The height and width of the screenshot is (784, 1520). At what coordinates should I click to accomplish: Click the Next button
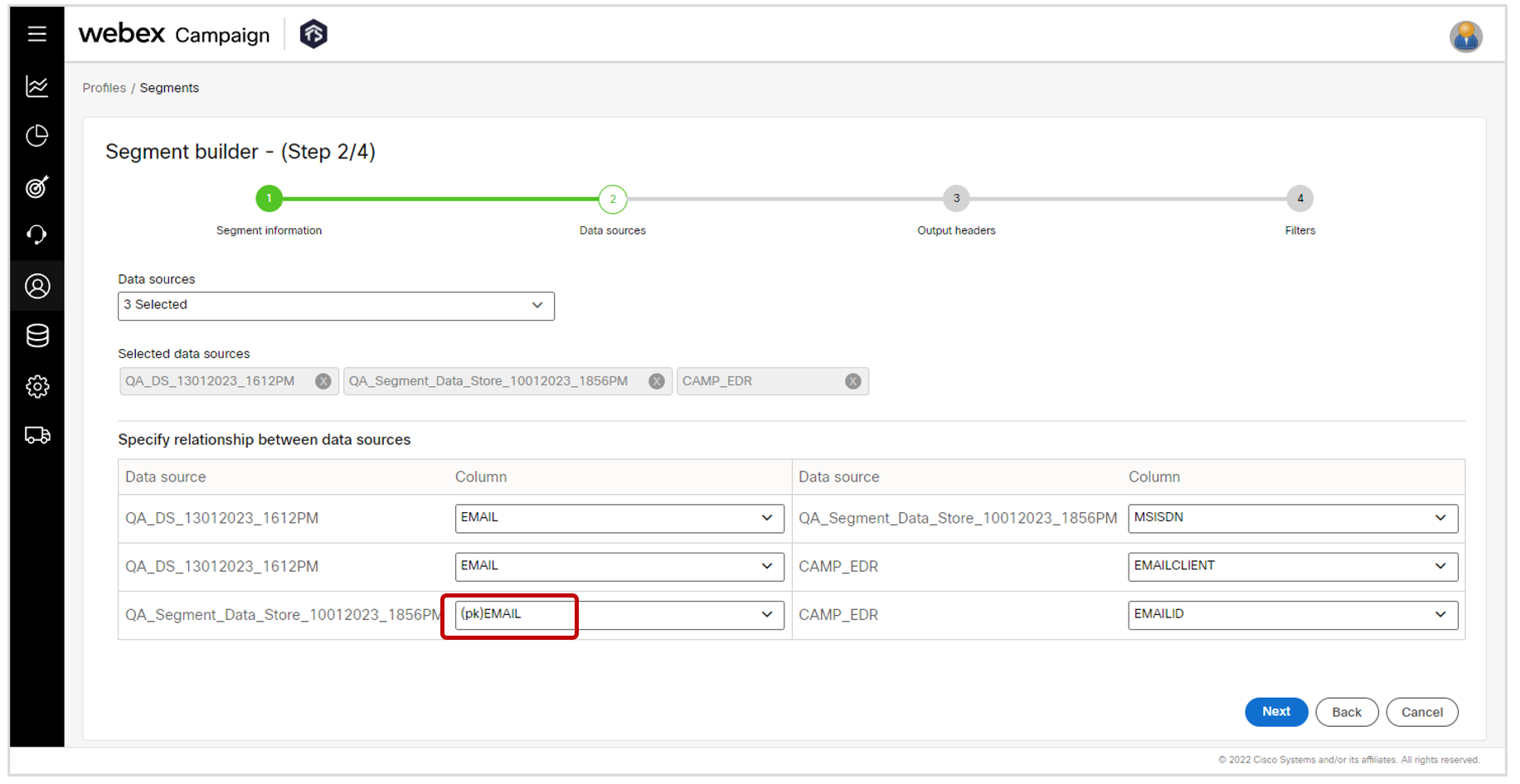[x=1276, y=712]
